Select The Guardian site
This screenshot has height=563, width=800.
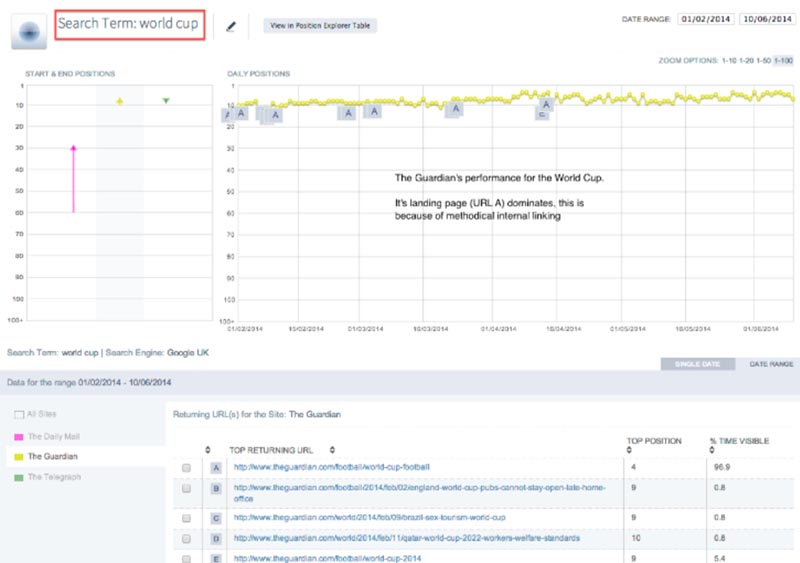tap(53, 456)
